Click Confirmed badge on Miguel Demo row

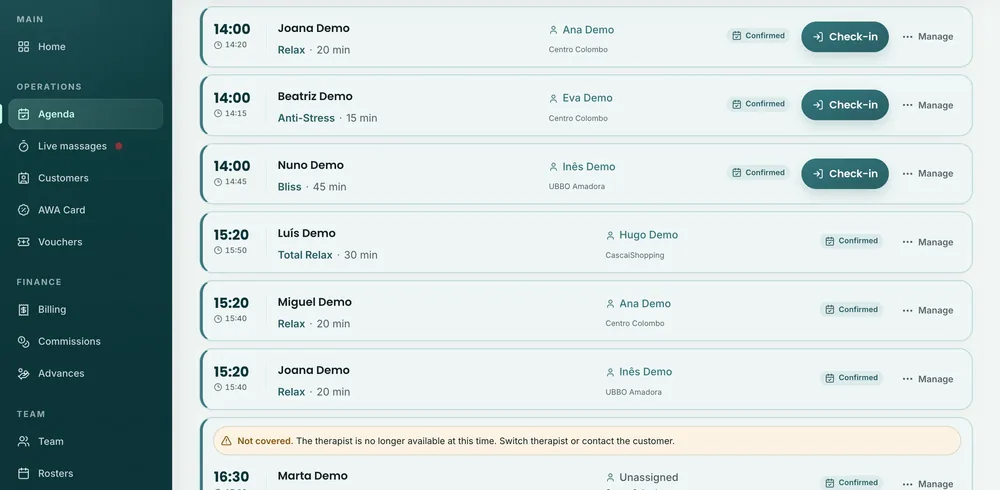click(851, 309)
